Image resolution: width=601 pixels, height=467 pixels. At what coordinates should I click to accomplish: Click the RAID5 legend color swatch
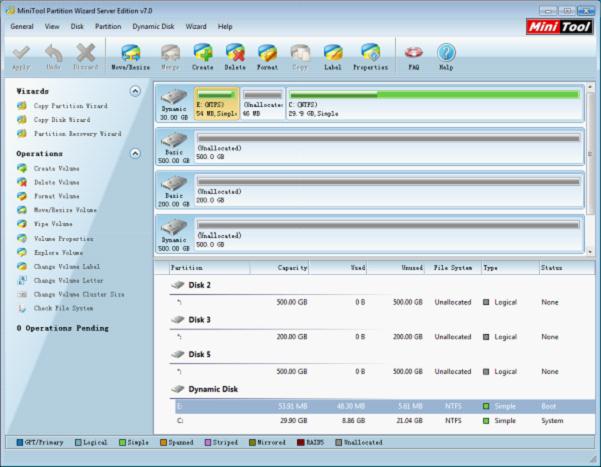tap(301, 442)
